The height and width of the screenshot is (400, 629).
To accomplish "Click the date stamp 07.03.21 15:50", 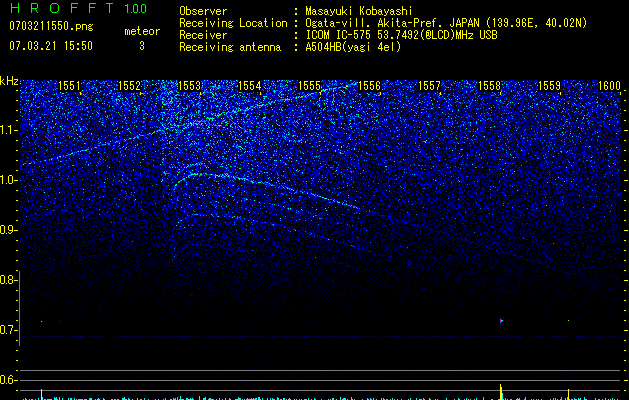I will point(51,46).
